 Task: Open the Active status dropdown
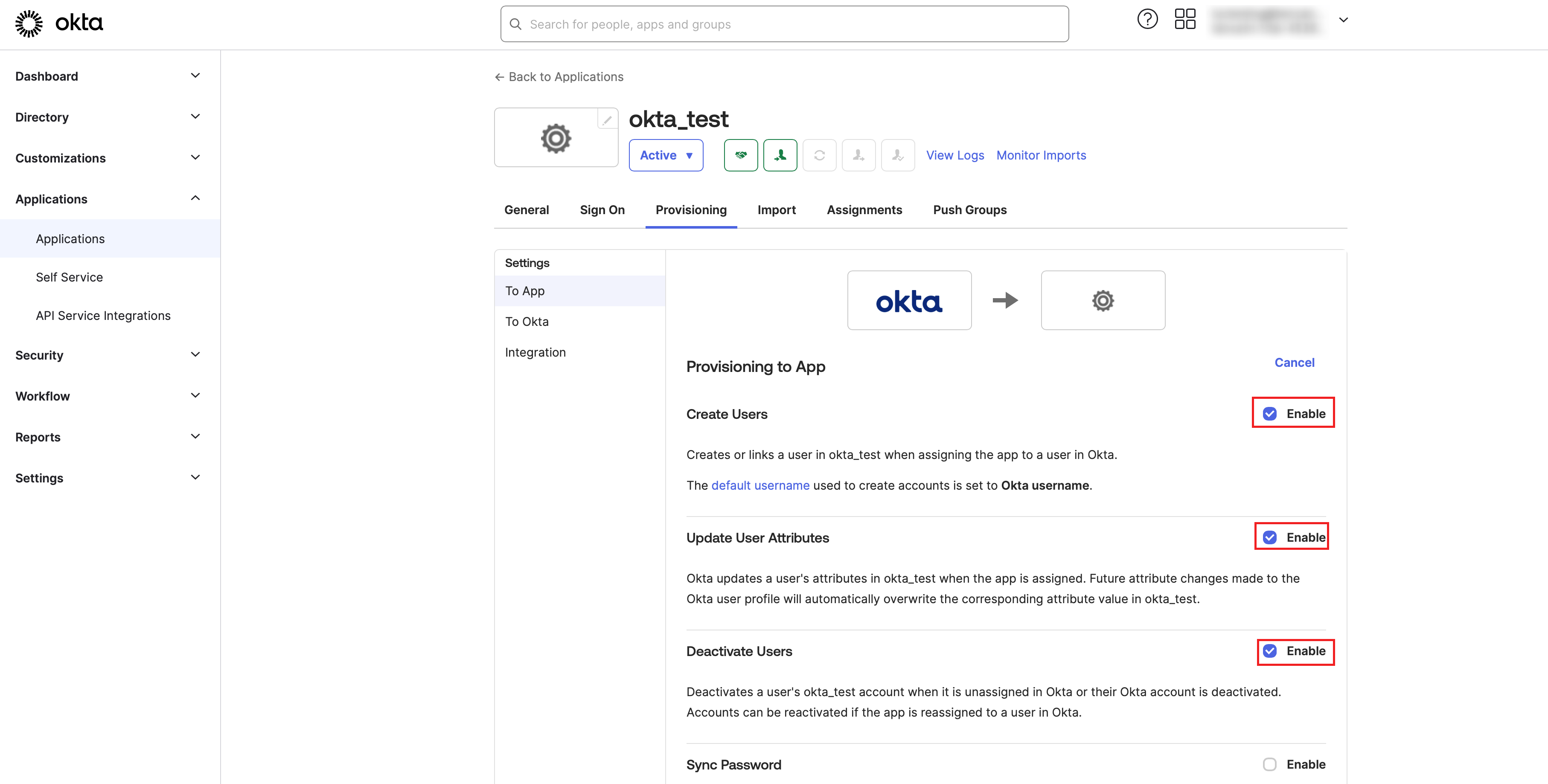(666, 155)
